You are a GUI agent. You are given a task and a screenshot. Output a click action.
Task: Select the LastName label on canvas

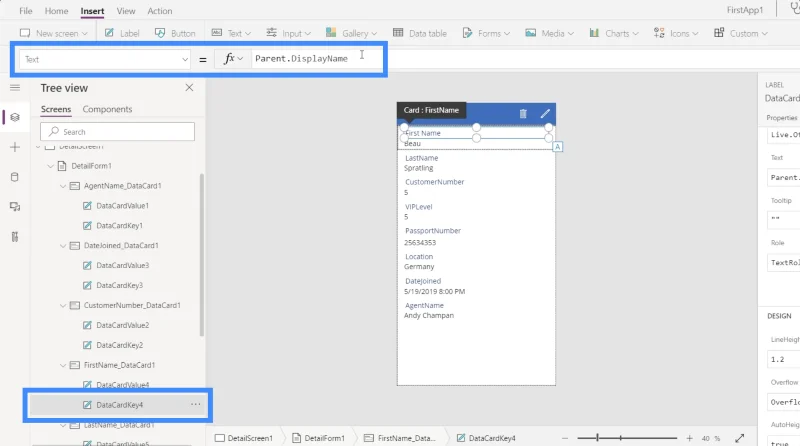421,158
